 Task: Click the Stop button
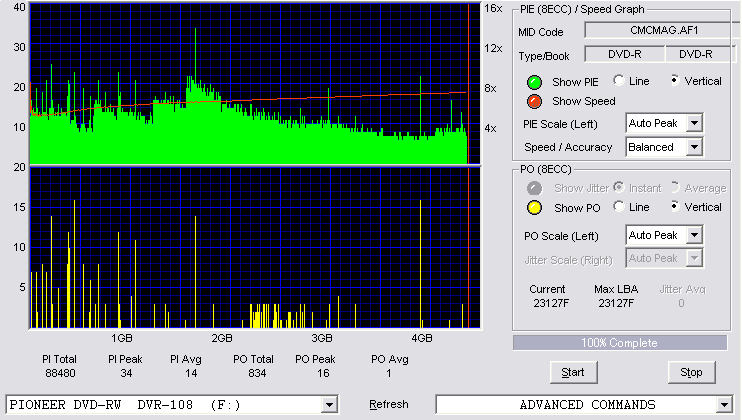(691, 373)
